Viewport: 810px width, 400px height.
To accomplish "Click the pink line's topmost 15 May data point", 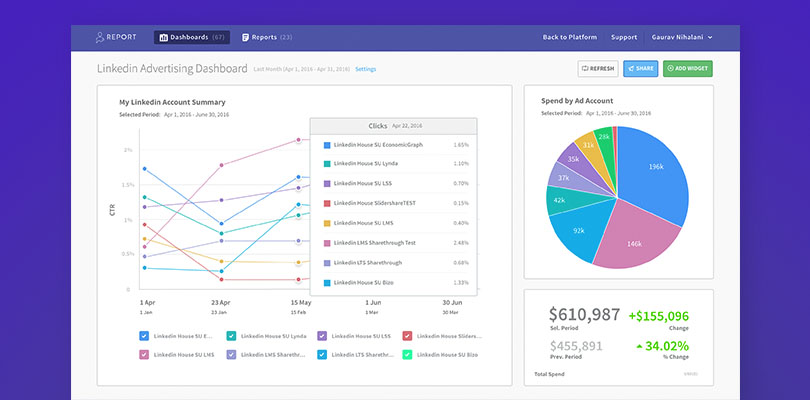I will pos(299,140).
